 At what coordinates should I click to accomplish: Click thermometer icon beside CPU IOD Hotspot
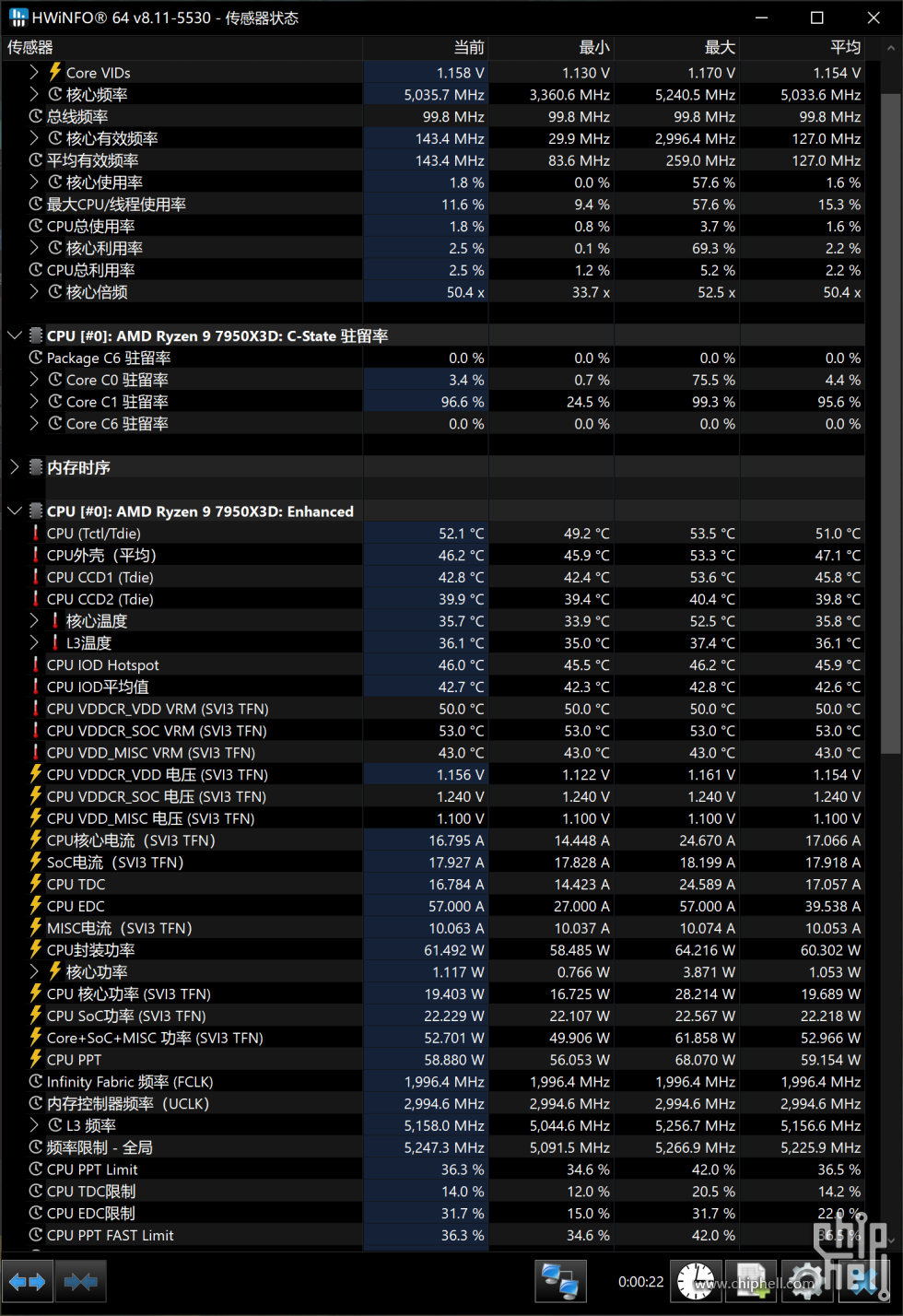pos(36,665)
